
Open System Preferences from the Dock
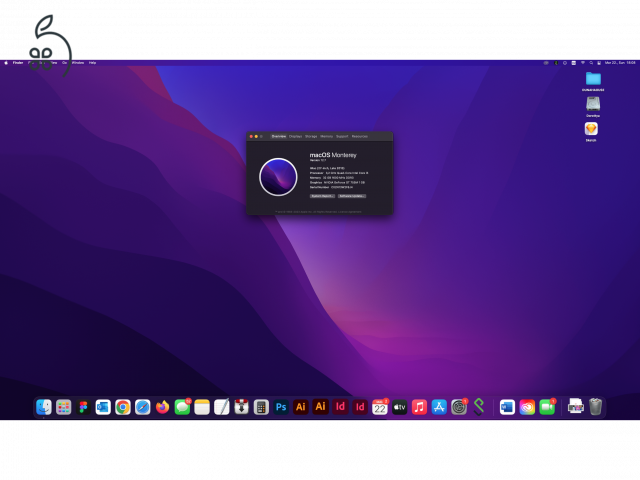459,407
